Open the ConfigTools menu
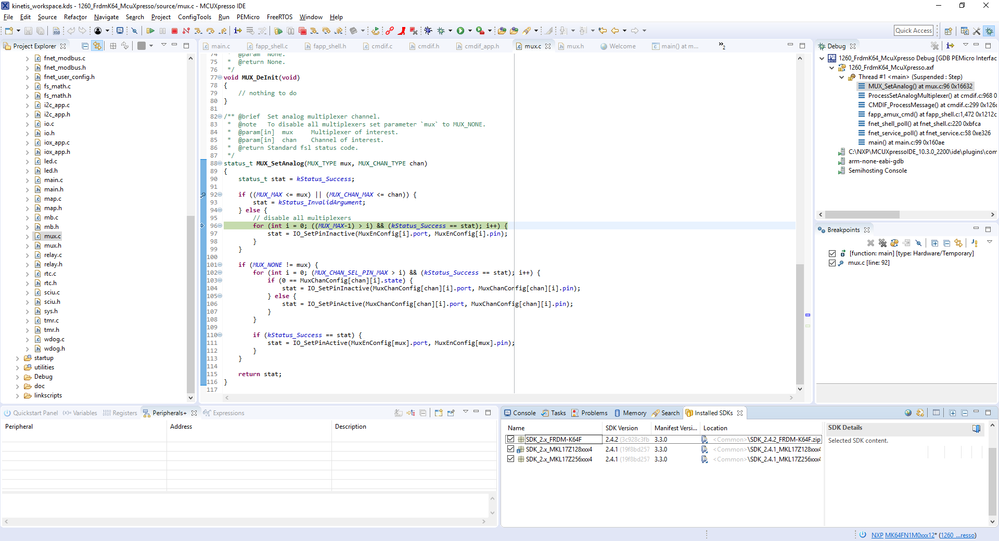 point(194,17)
